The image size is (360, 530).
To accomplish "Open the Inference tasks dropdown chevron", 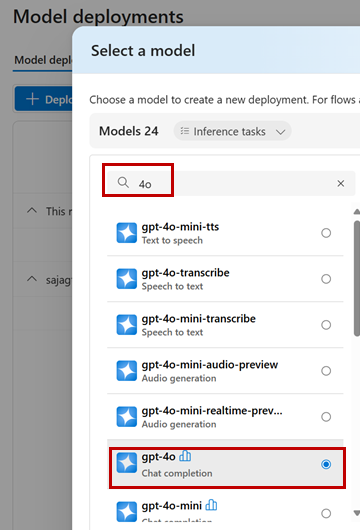I will [281, 132].
